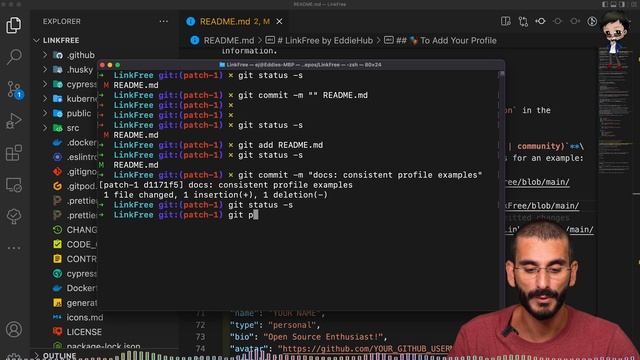Click the commit result line 'patch-1 d1171f5'

[226, 185]
